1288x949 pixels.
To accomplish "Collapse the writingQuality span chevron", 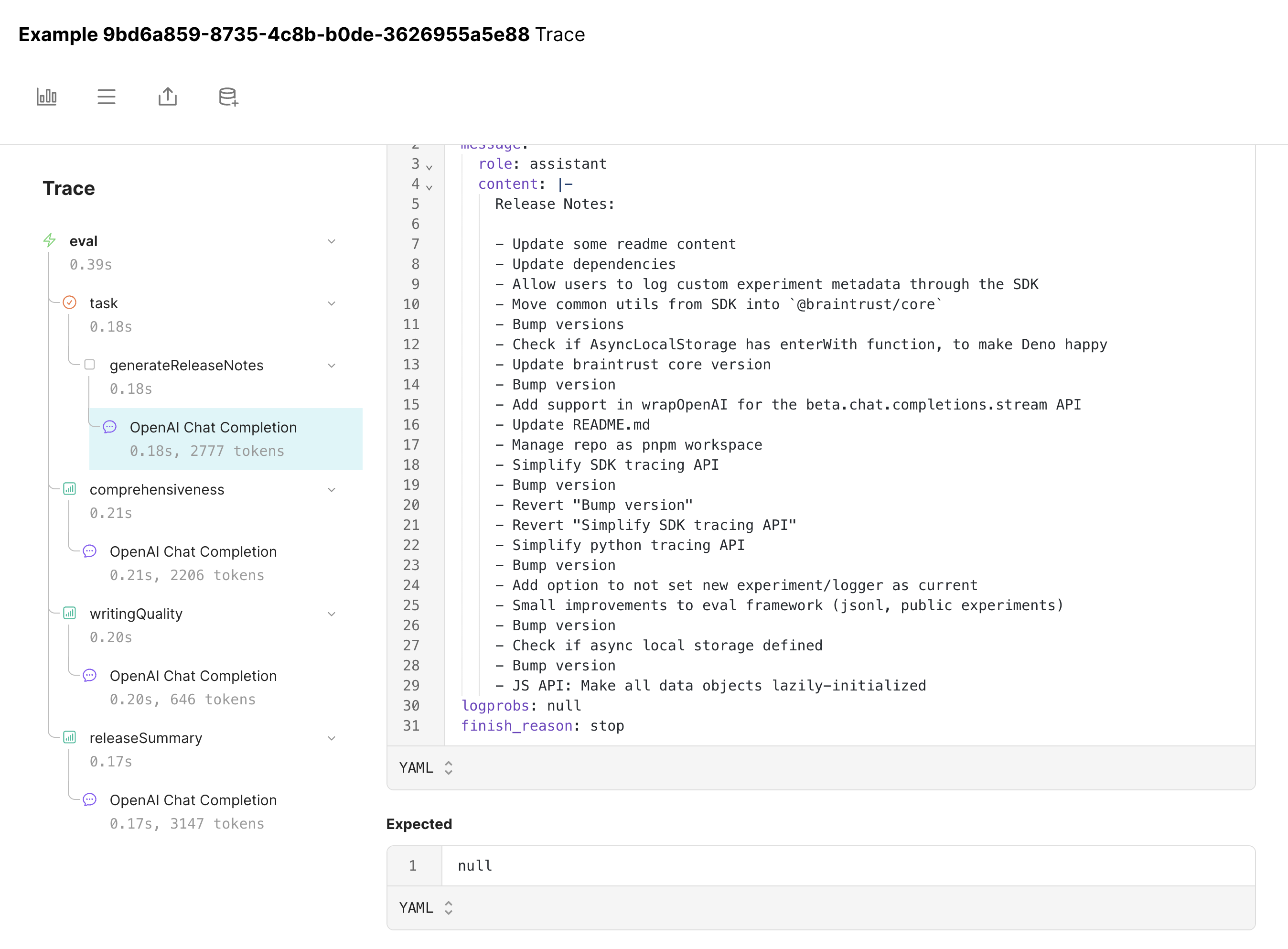I will [332, 614].
